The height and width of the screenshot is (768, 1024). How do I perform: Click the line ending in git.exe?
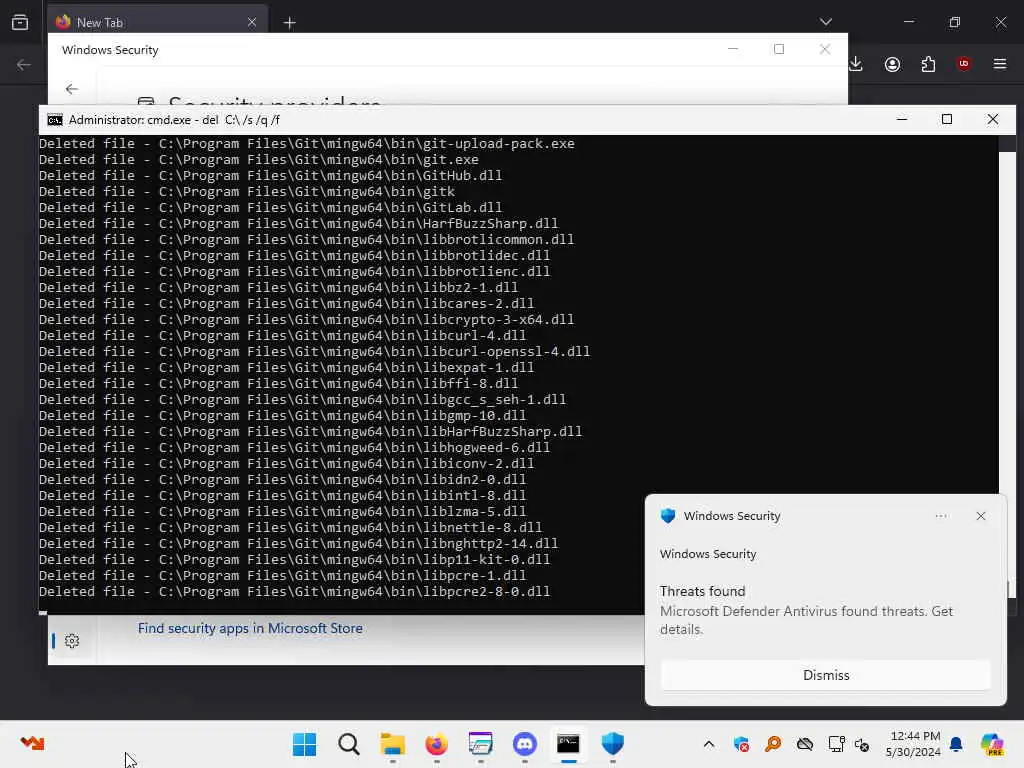[259, 159]
